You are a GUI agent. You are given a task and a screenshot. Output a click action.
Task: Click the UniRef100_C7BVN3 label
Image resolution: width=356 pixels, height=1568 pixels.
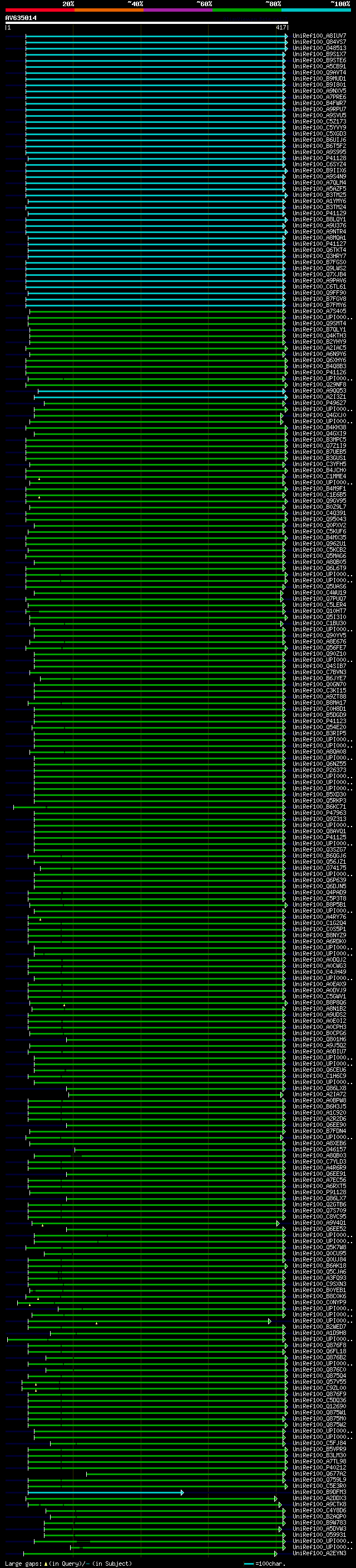[x=319, y=672]
